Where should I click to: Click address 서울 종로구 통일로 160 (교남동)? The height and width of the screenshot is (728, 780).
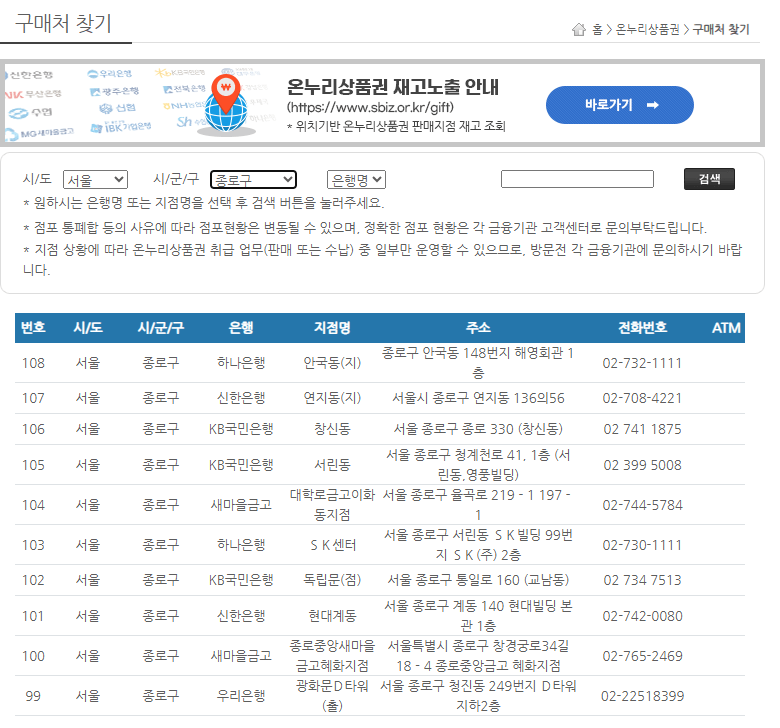pos(478,580)
